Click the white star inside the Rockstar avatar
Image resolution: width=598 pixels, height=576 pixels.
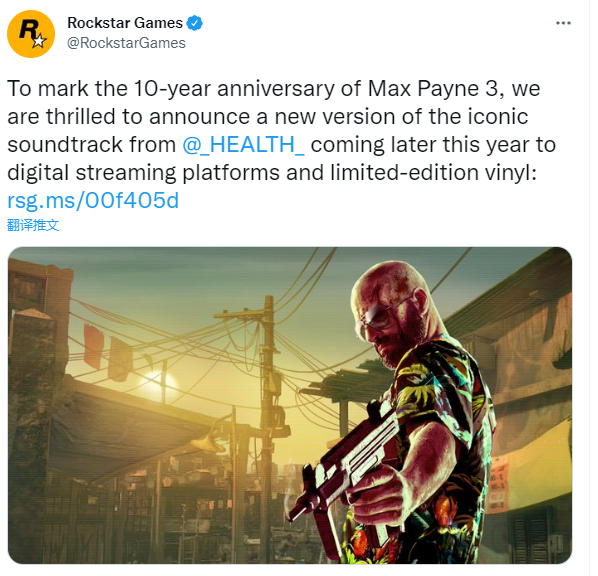click(39, 40)
